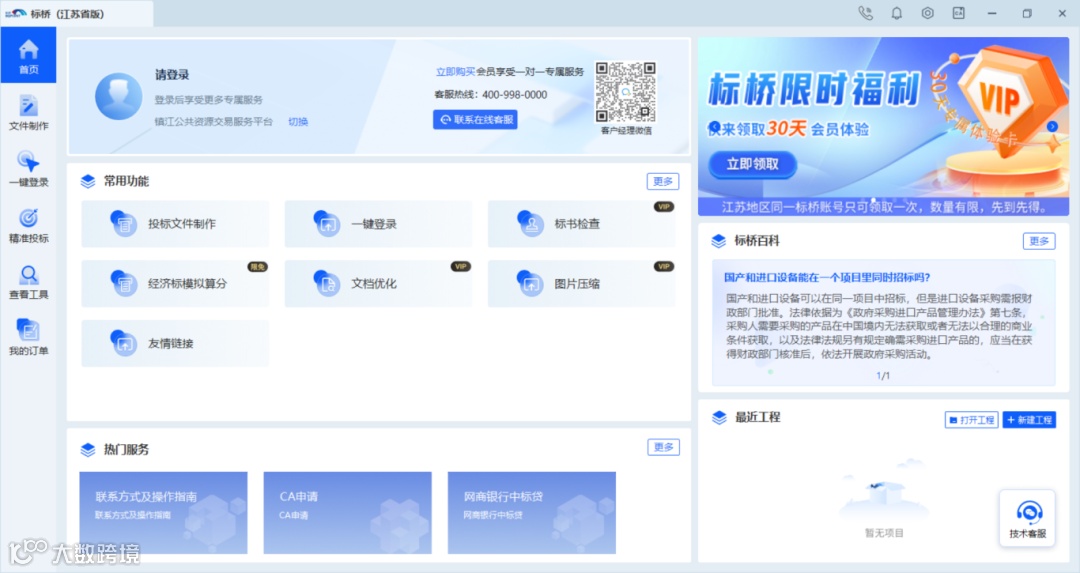The image size is (1080, 573).
Task: Click the customer manager QR code
Action: (x=625, y=92)
